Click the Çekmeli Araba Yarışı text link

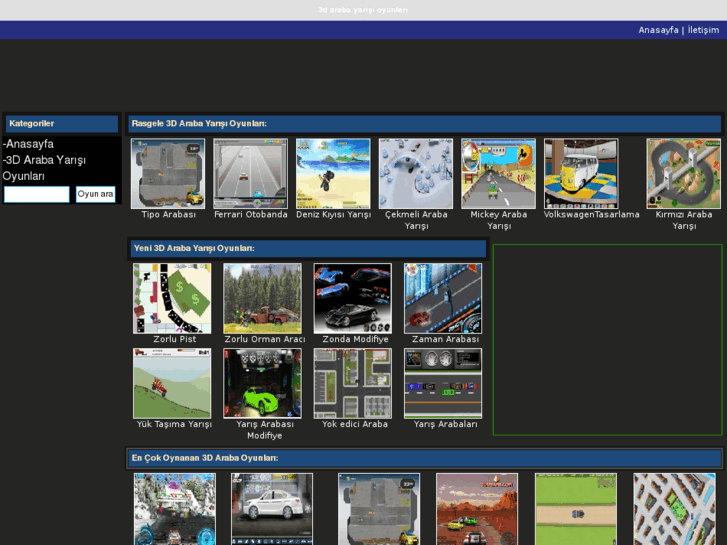click(x=416, y=220)
